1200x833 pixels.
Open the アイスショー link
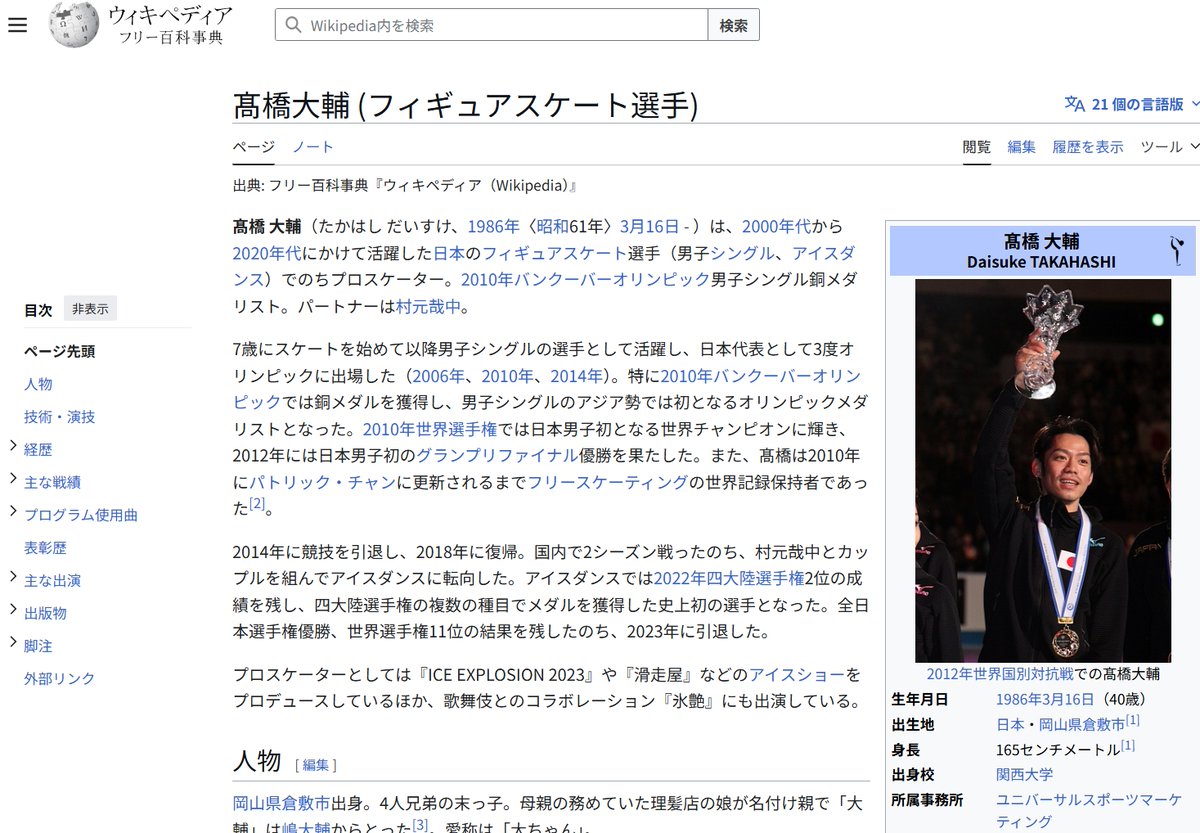coord(797,674)
